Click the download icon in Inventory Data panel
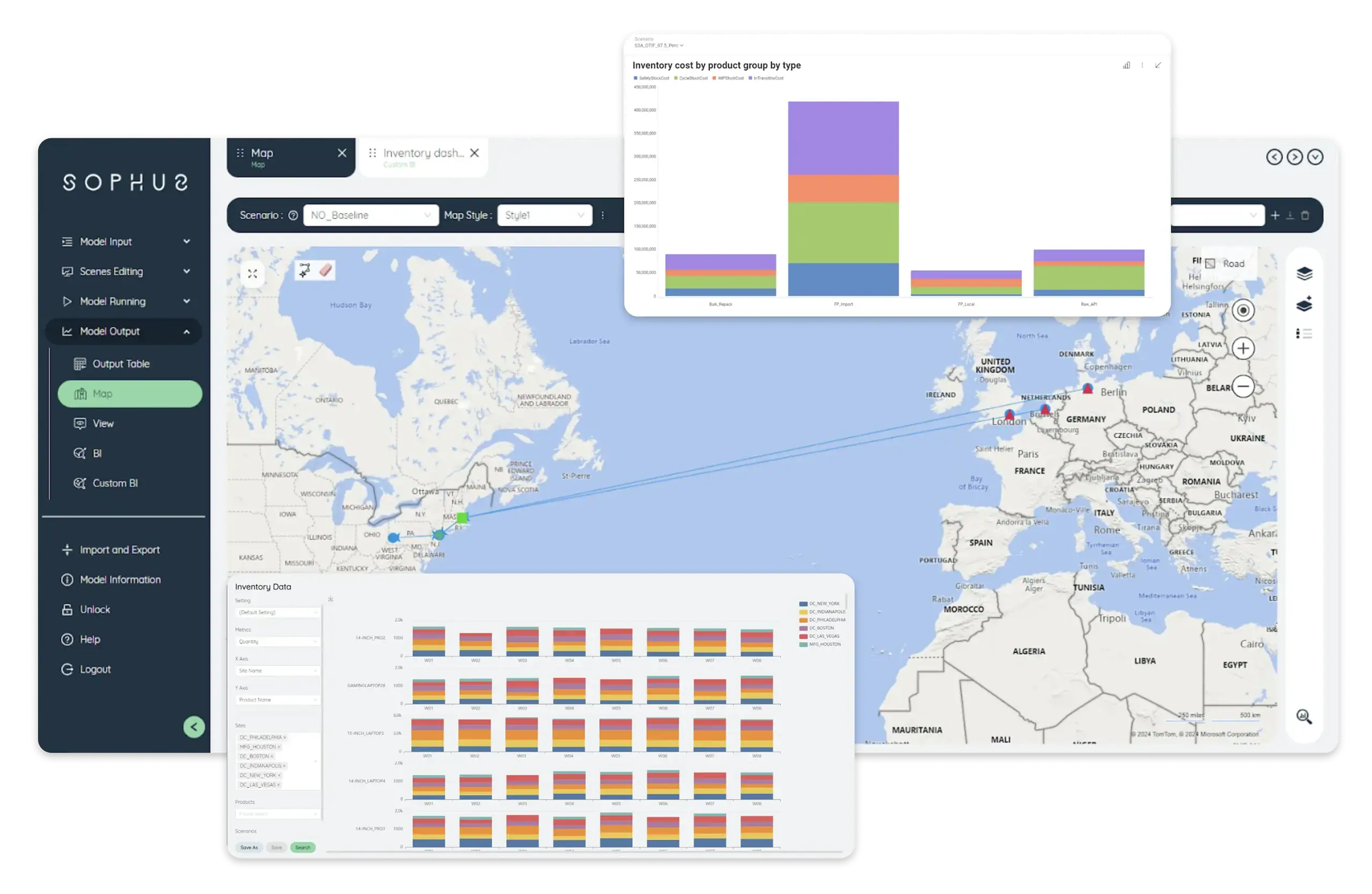The width and height of the screenshot is (1372, 894). pos(330,598)
